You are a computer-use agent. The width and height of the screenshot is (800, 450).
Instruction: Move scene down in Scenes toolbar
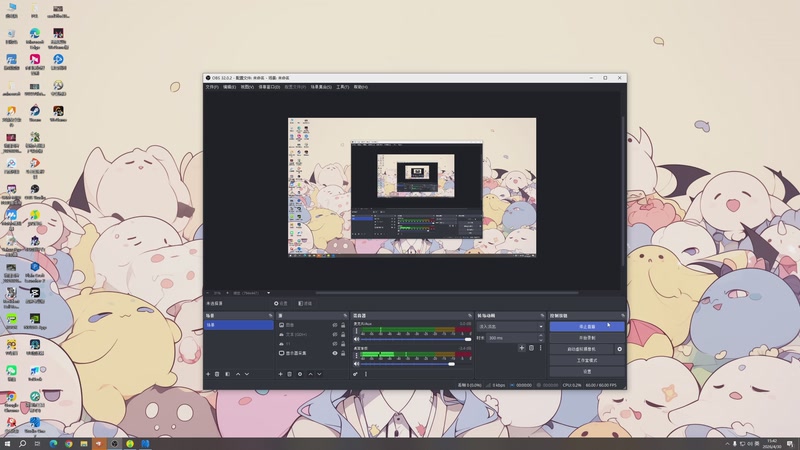[x=247, y=374]
